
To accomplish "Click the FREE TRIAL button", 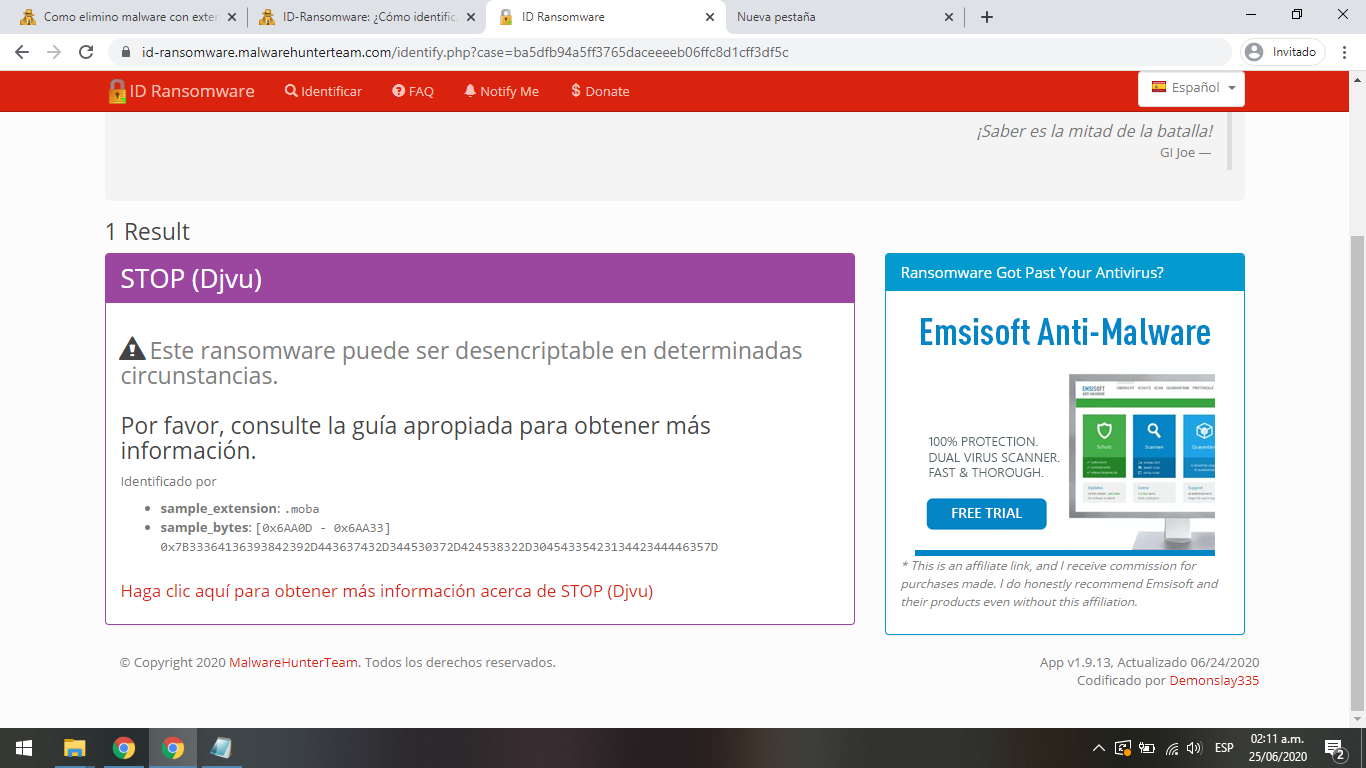I will pos(986,513).
